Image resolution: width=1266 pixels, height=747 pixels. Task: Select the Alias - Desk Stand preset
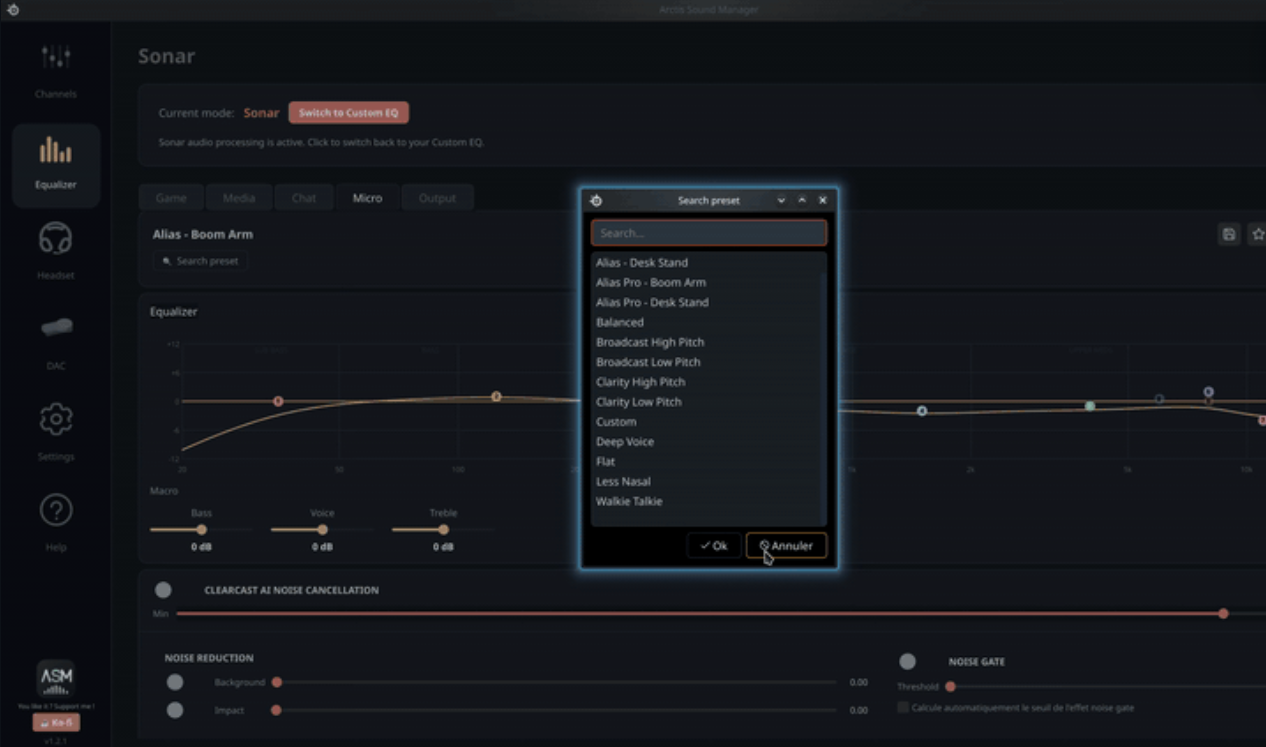point(708,262)
